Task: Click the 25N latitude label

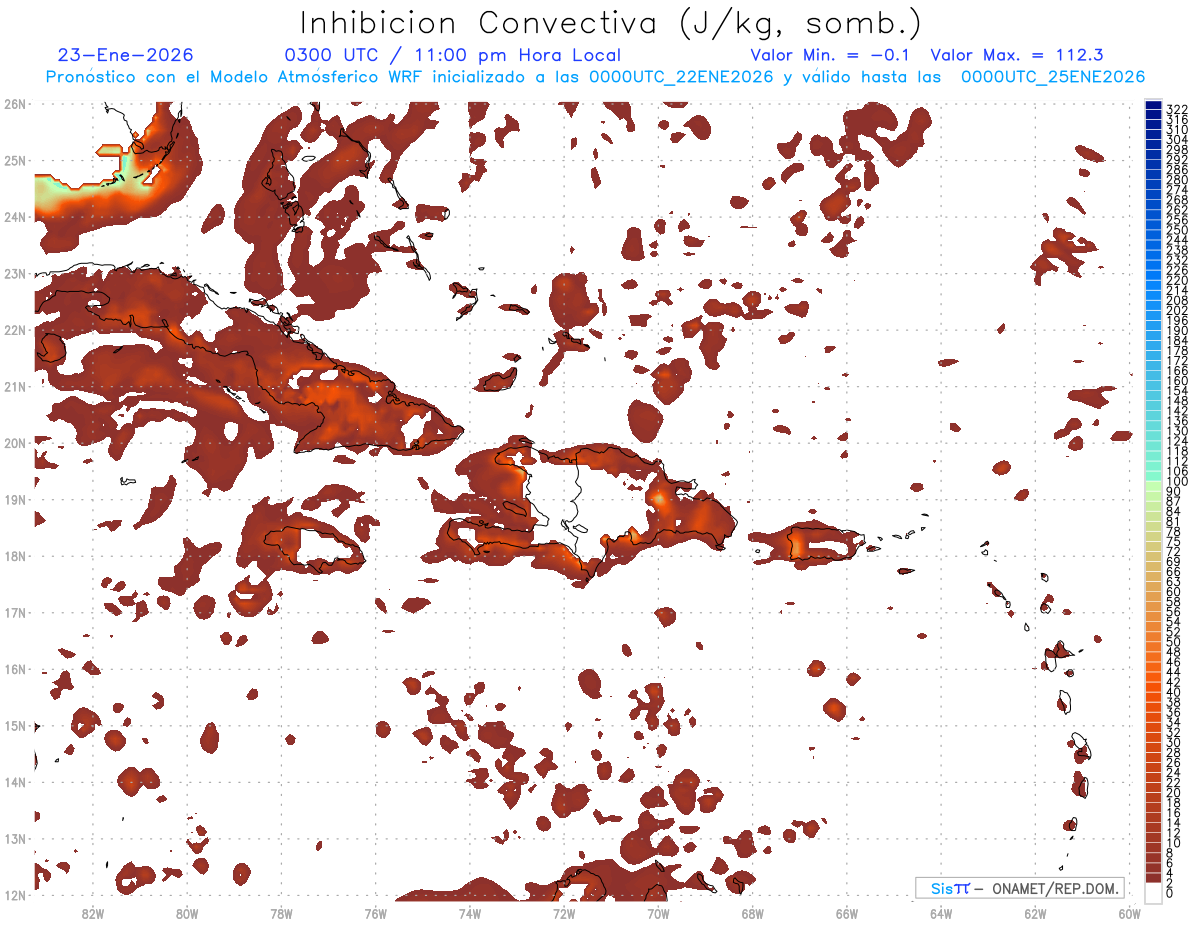Action: (14, 160)
